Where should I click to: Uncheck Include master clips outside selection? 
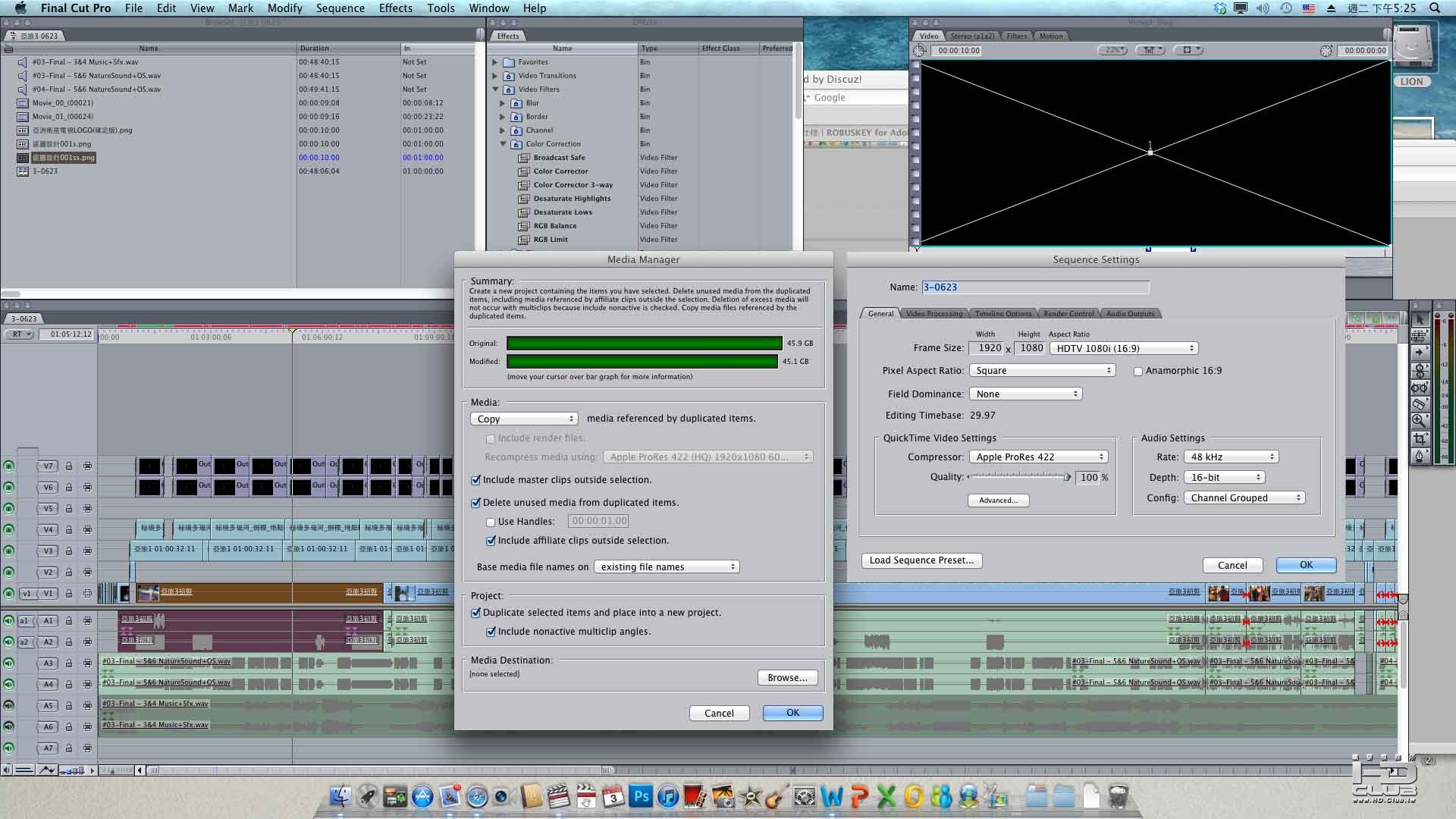pos(476,480)
